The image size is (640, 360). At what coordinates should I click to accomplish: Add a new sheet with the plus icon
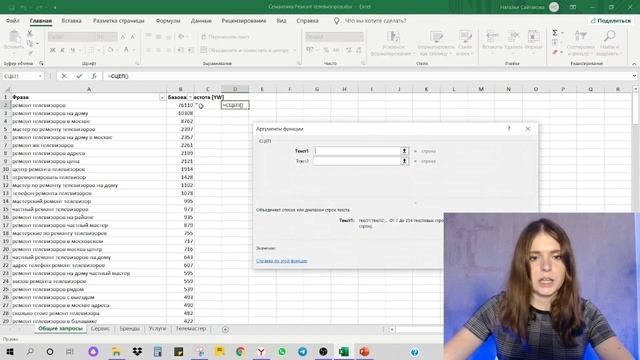click(225, 329)
